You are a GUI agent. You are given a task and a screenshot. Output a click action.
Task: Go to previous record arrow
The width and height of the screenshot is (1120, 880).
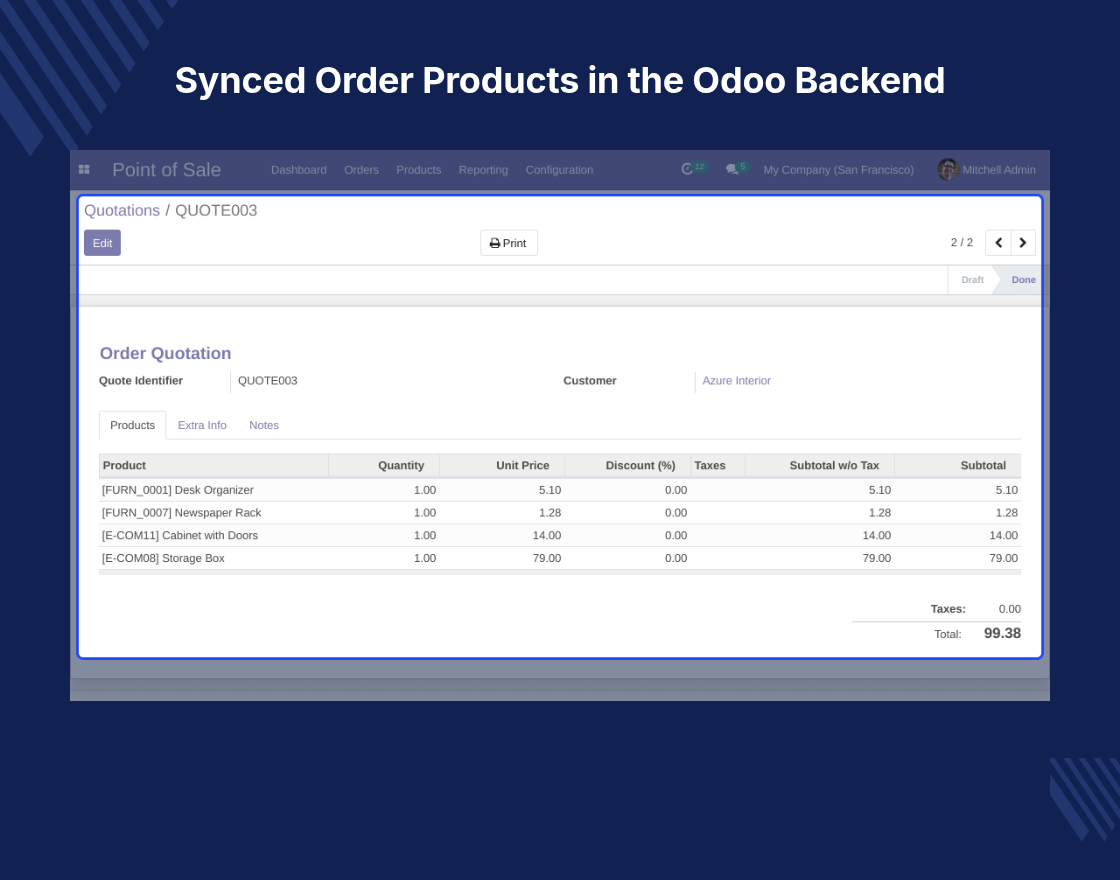[999, 243]
